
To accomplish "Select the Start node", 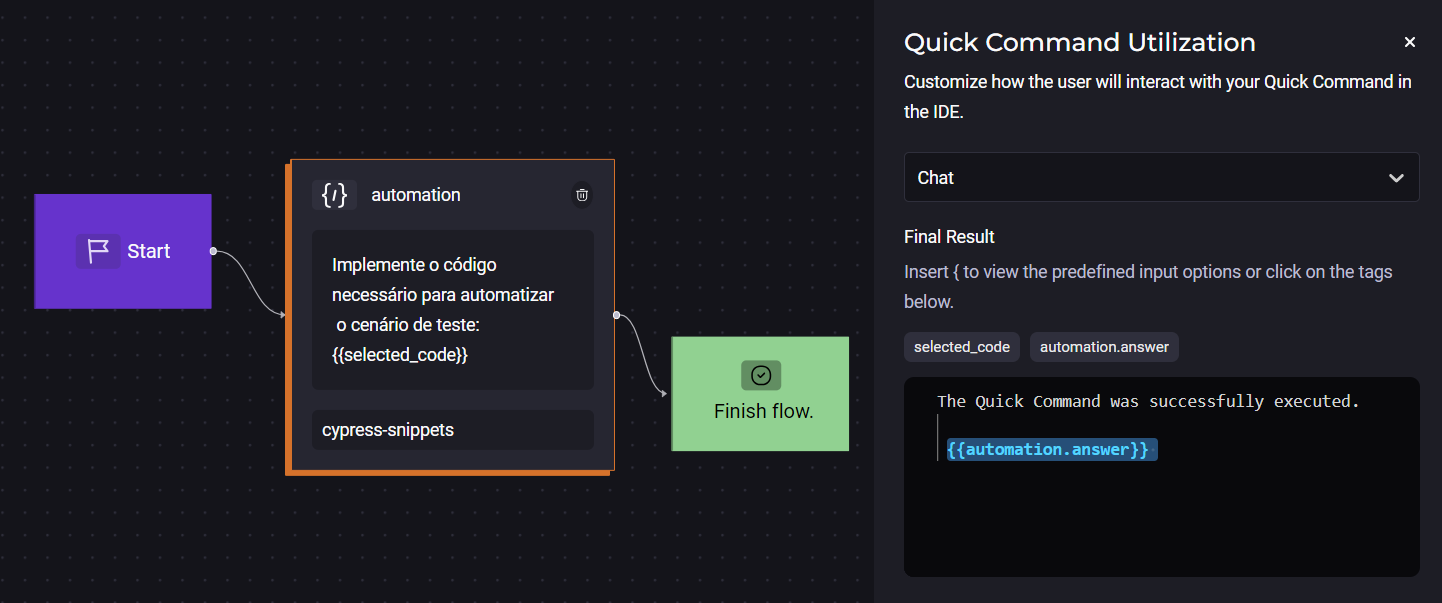I will point(123,251).
